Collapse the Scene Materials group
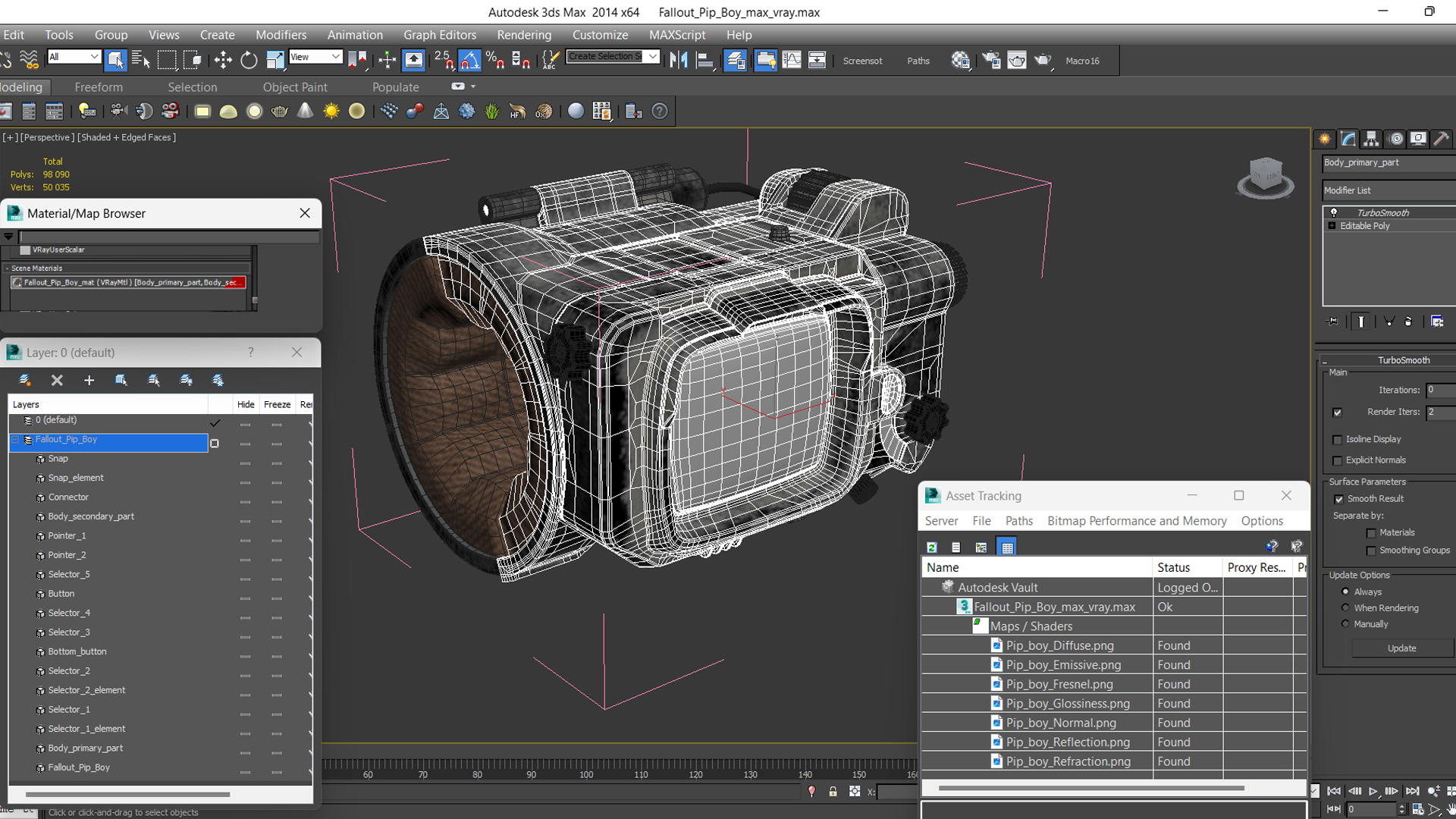Screen dimensions: 1456x819 [8, 268]
